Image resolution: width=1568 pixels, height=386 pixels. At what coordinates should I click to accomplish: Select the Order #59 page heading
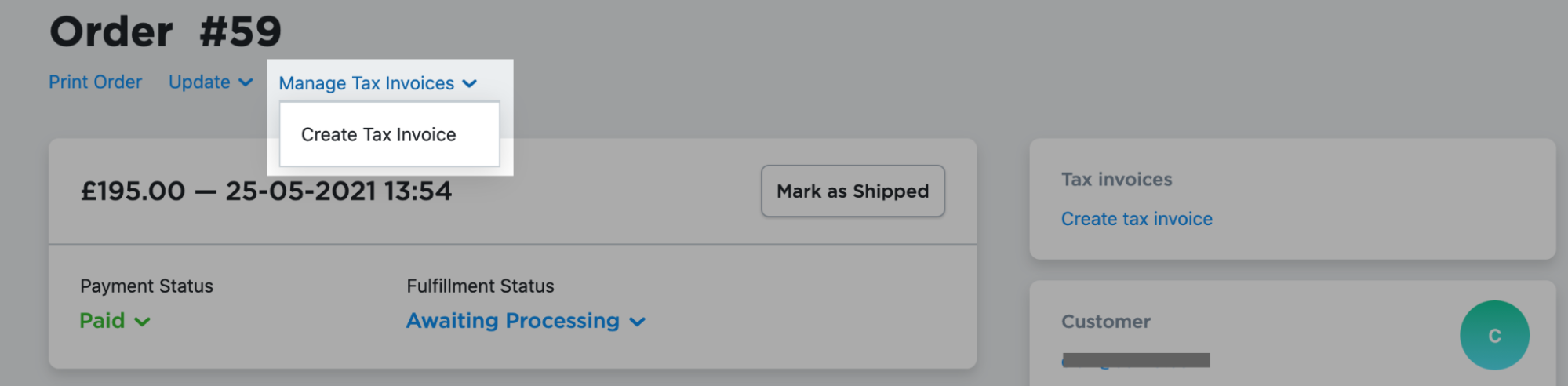click(166, 31)
